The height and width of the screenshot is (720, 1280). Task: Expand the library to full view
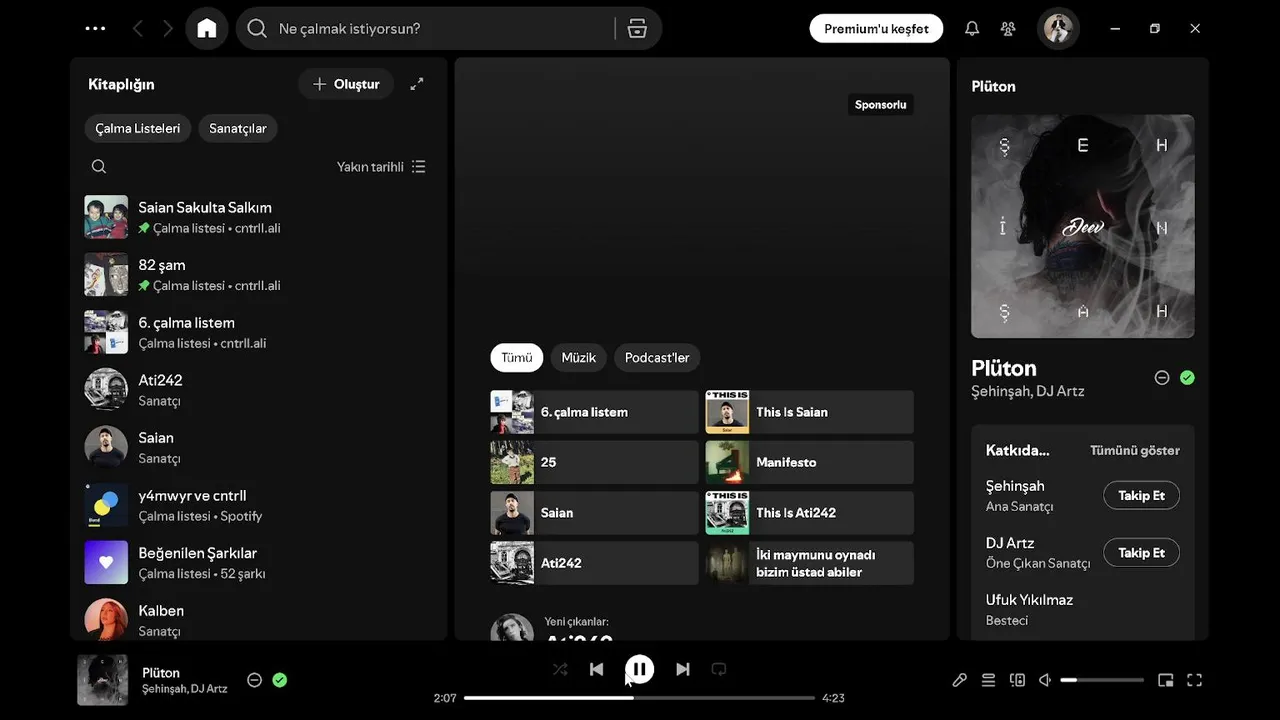click(x=417, y=84)
